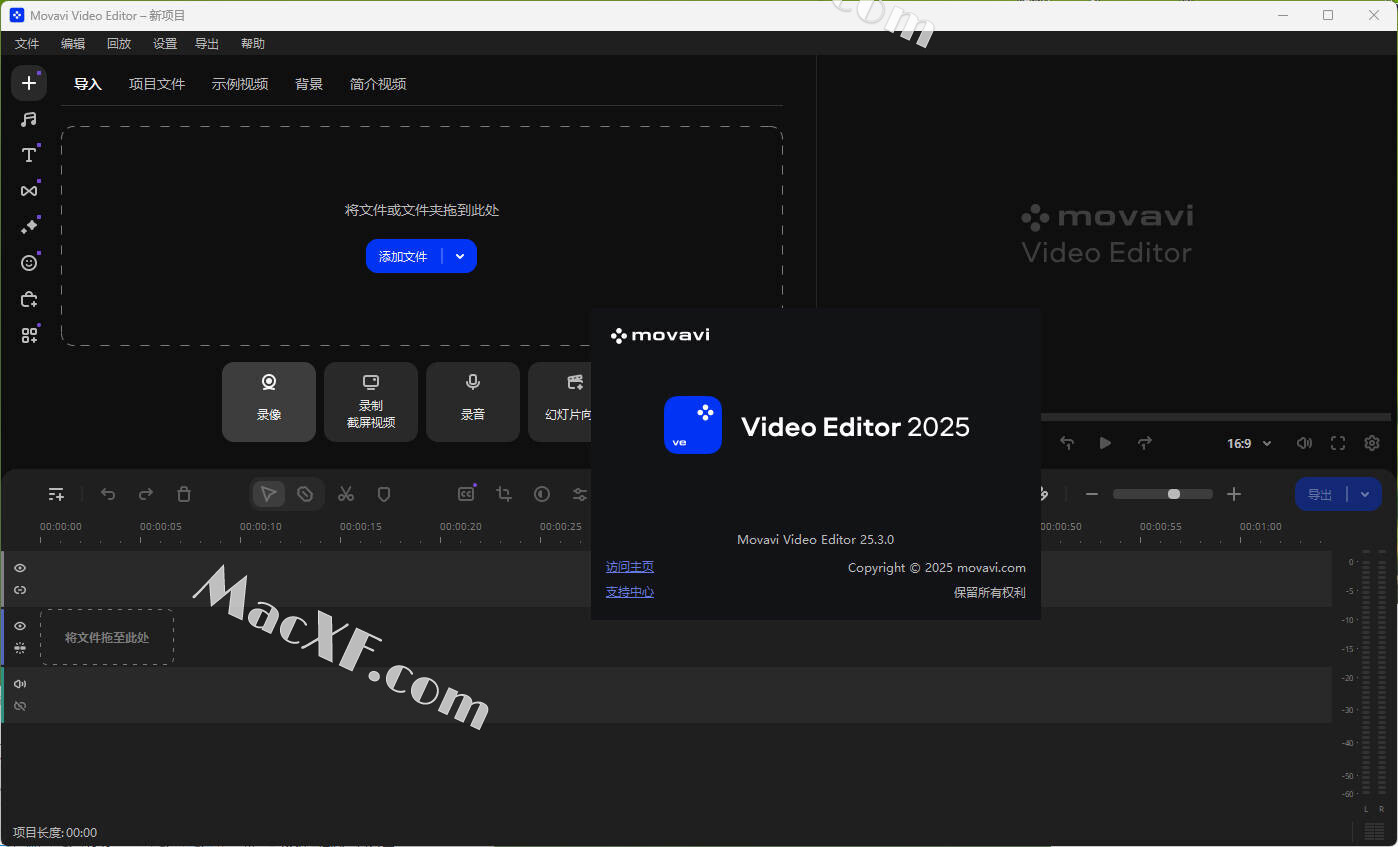Hide the main video track eye
The height and width of the screenshot is (847, 1398).
20,626
